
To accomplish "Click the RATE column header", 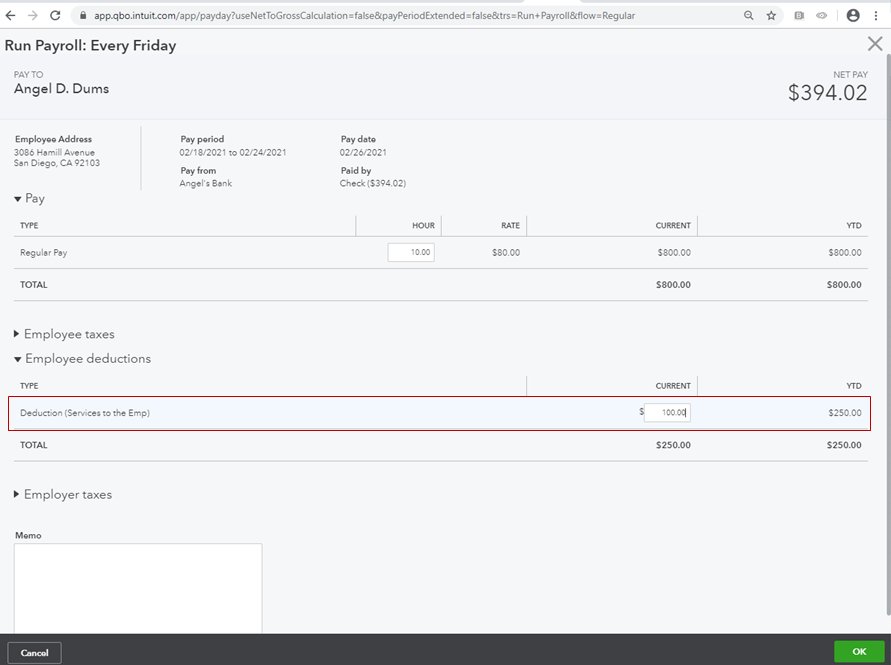I will point(510,226).
